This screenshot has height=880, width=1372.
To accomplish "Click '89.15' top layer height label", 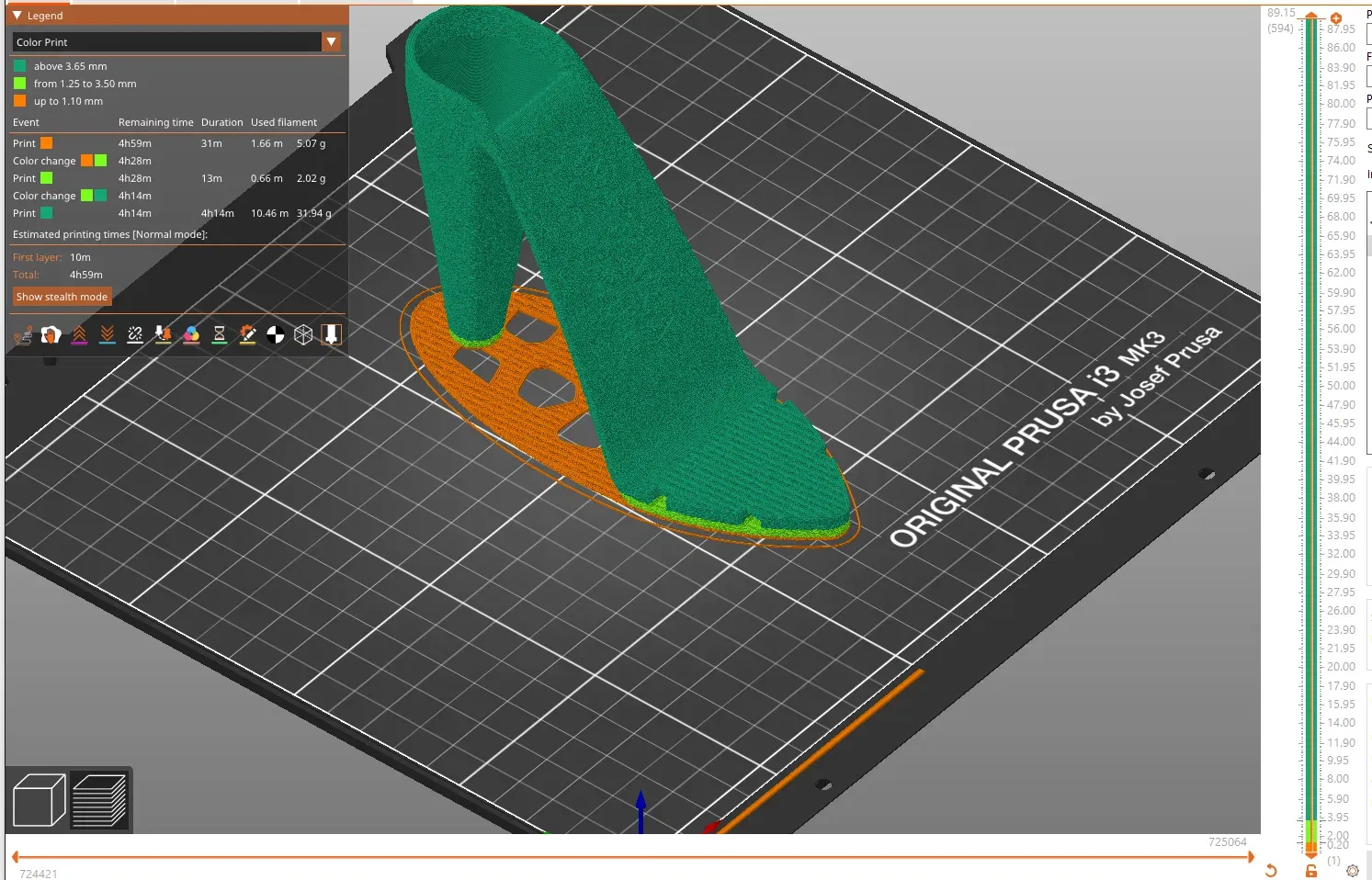I will pyautogui.click(x=1281, y=13).
